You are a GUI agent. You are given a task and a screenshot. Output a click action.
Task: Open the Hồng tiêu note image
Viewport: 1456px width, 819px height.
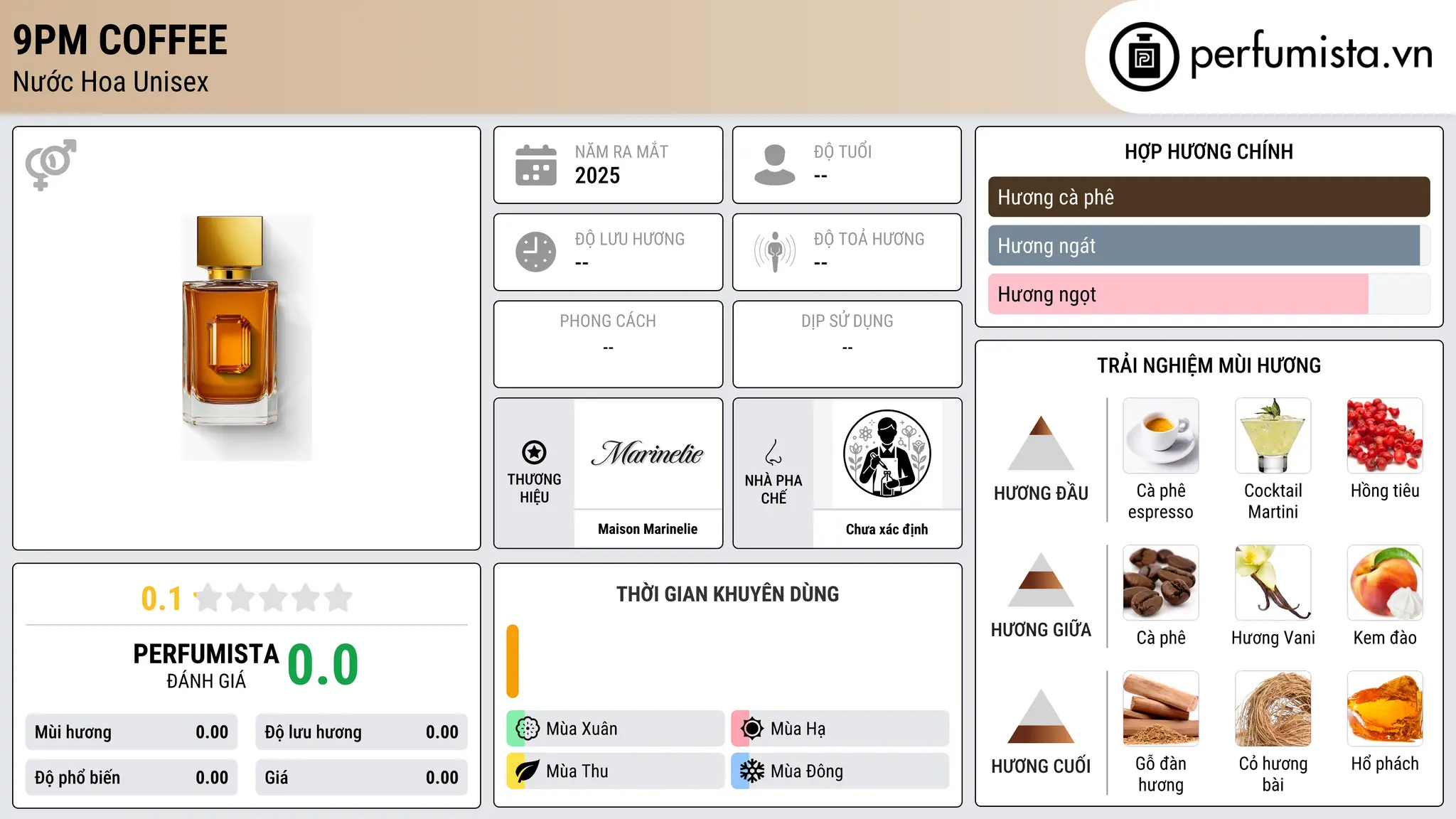(1385, 436)
